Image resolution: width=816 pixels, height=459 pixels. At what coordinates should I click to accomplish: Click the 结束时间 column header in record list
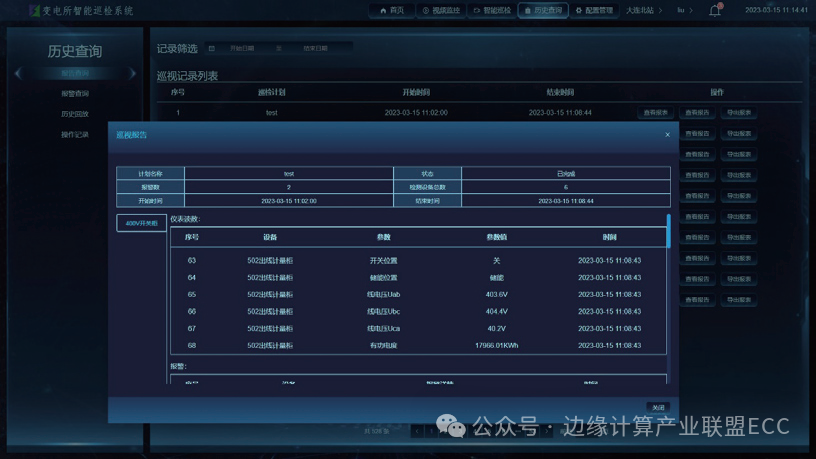click(x=560, y=93)
